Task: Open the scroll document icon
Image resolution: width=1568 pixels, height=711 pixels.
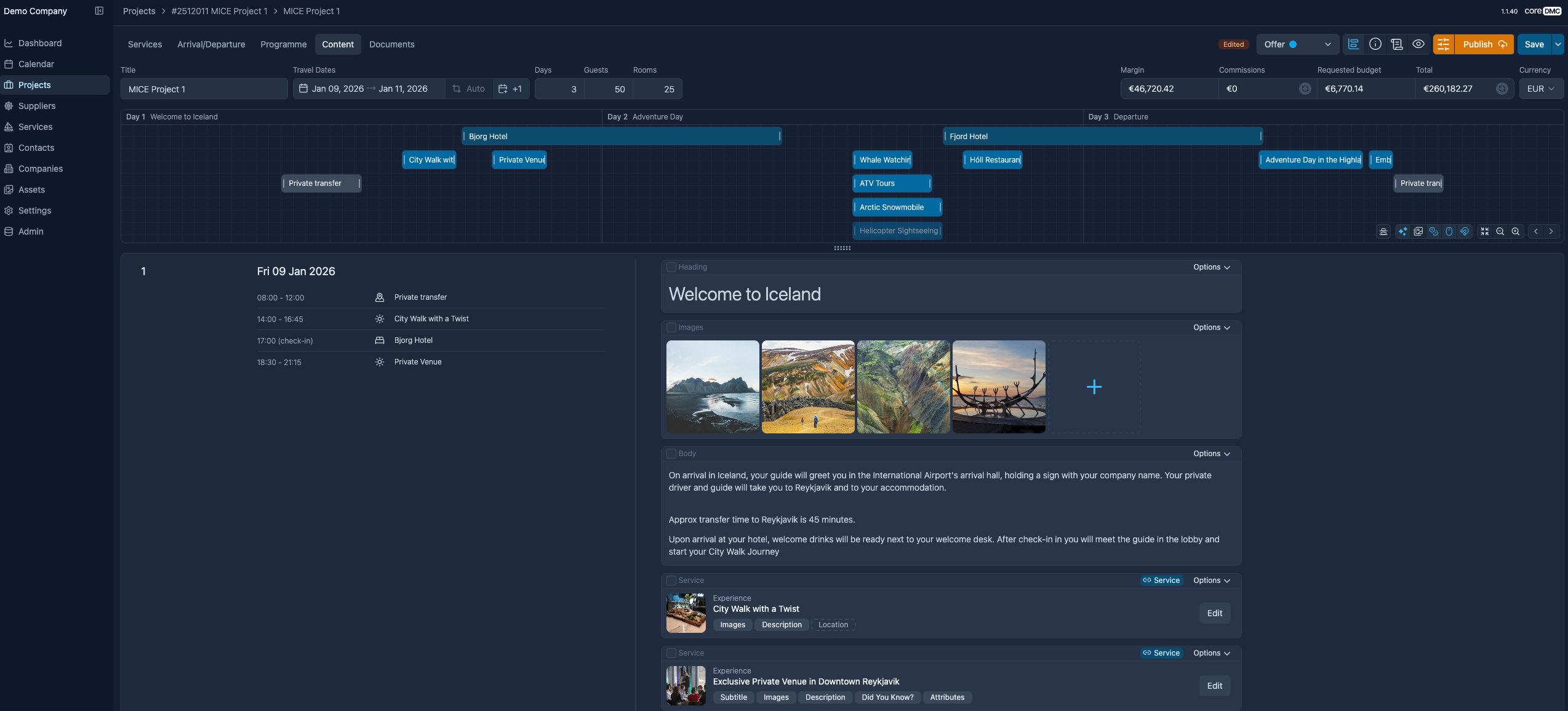Action: click(1396, 44)
